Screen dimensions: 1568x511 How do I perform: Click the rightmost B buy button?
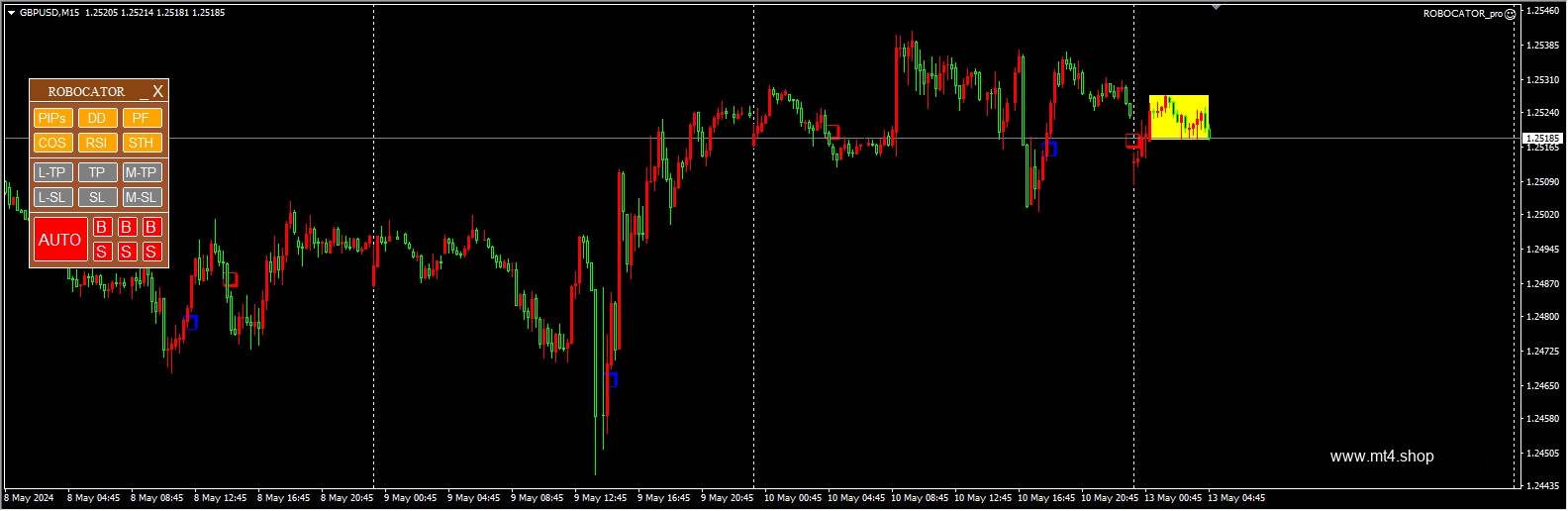click(151, 227)
